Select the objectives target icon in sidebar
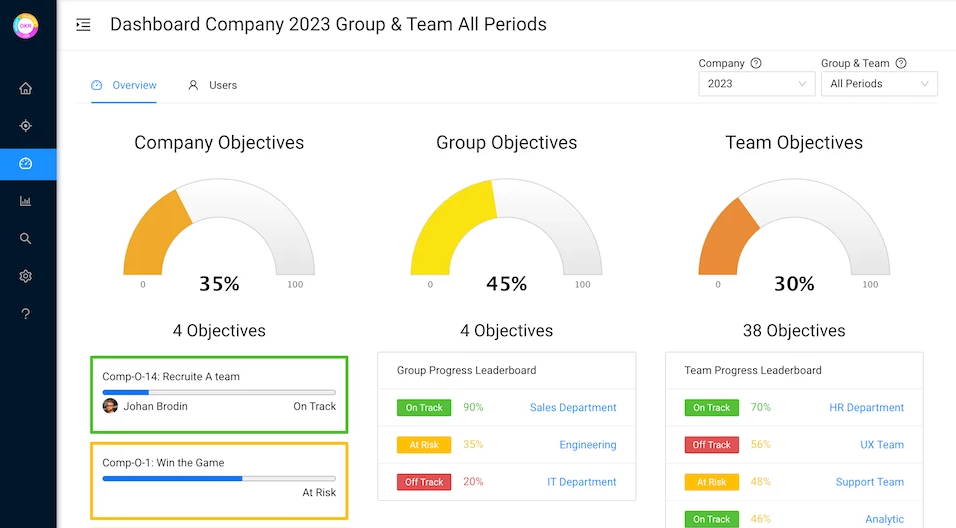Viewport: 956px width, 528px height. [x=25, y=126]
